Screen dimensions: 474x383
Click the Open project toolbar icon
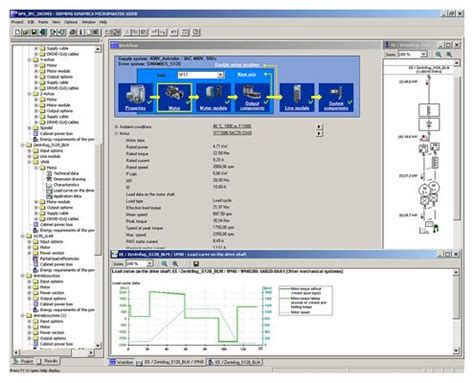pos(25,32)
